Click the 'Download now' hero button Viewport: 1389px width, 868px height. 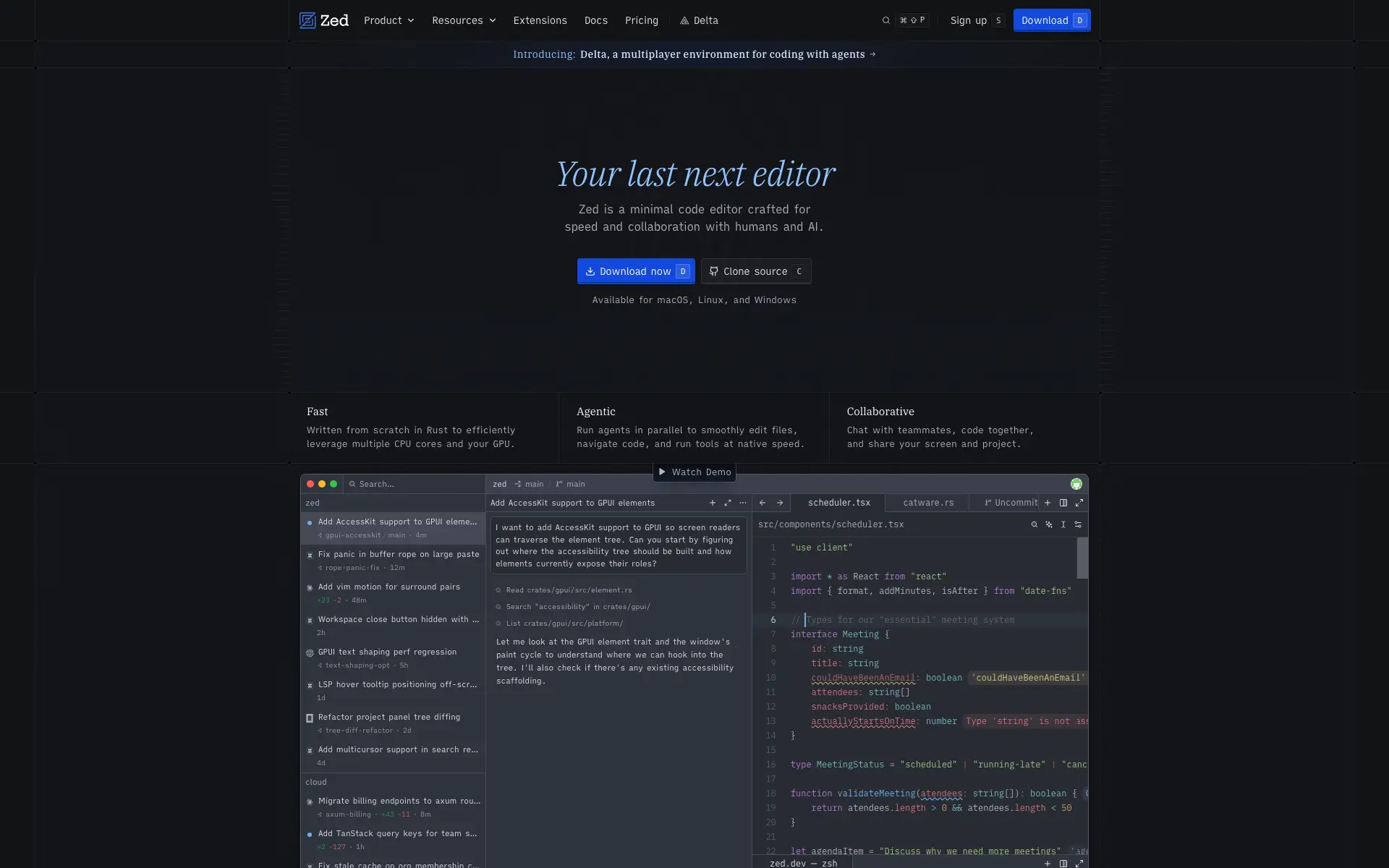tap(636, 271)
